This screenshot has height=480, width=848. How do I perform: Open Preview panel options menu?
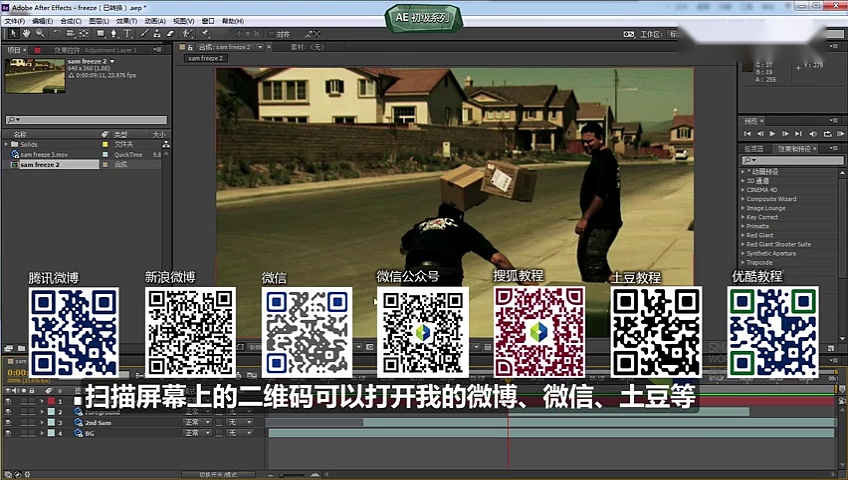coord(833,121)
